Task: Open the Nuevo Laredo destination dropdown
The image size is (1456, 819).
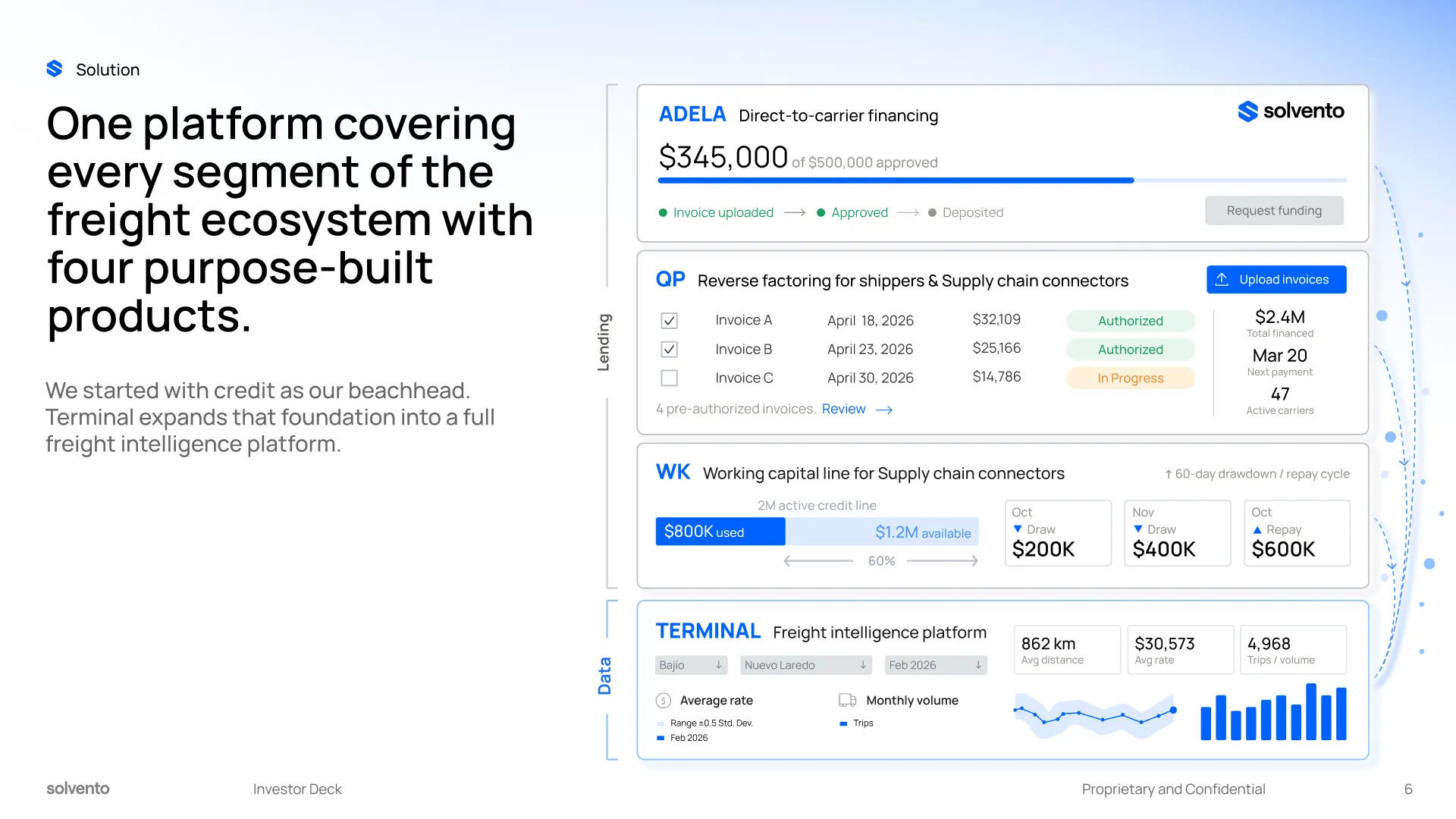Action: [x=805, y=665]
